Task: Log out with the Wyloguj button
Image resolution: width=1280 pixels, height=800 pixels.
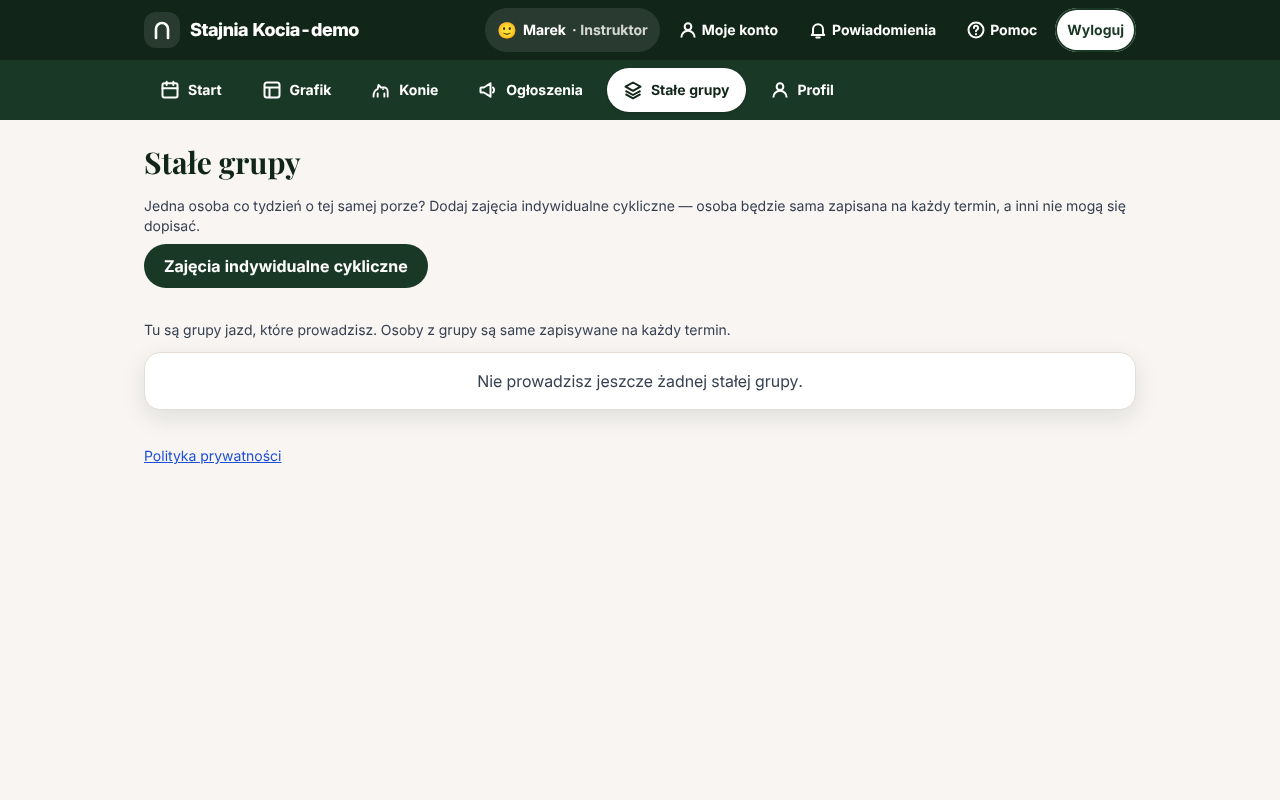Action: [x=1096, y=30]
